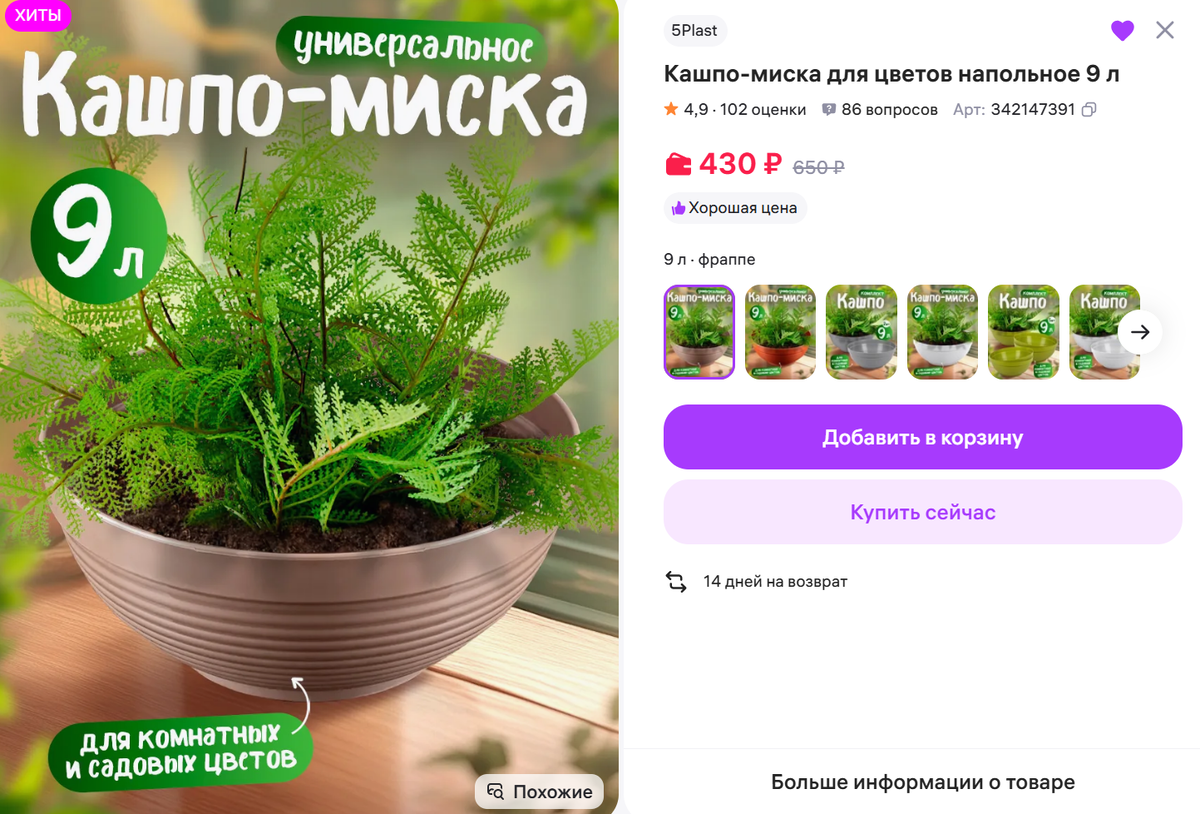Click the wallet icon beside the price
This screenshot has height=814, width=1200.
(678, 164)
